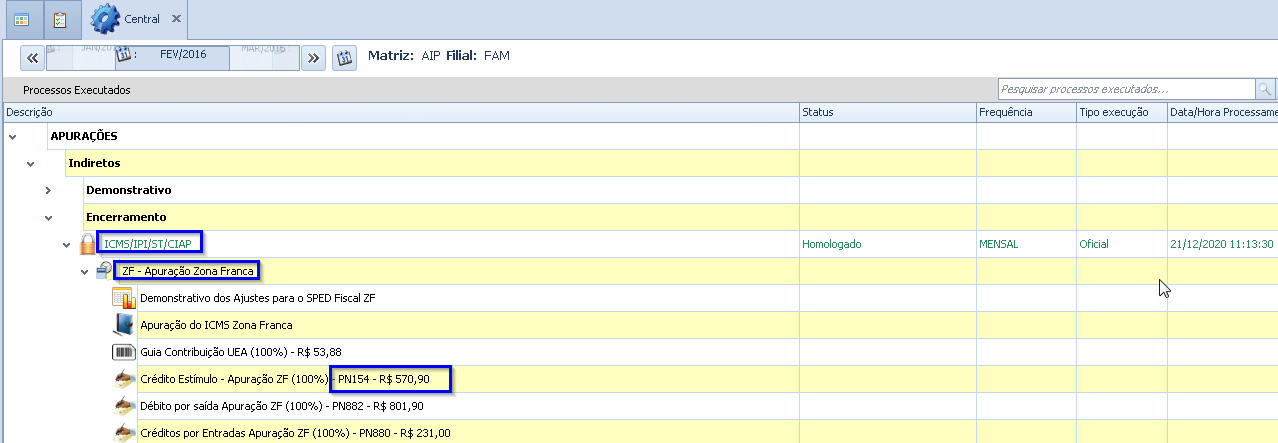Click the report icon of Demonstrativo dos Ajustes
This screenshot has width=1278, height=443.
point(123,297)
